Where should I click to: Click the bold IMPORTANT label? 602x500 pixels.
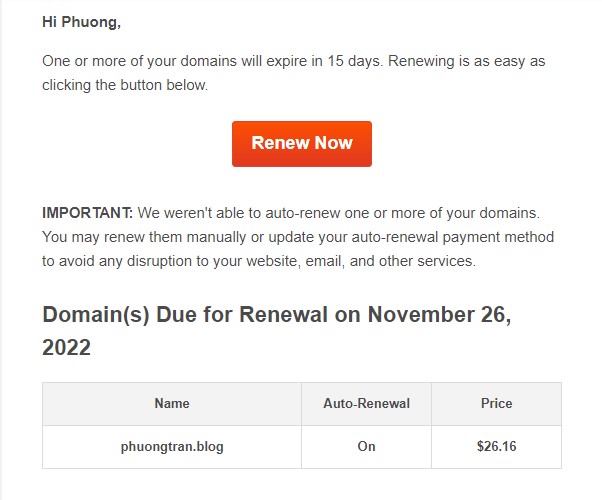click(87, 213)
